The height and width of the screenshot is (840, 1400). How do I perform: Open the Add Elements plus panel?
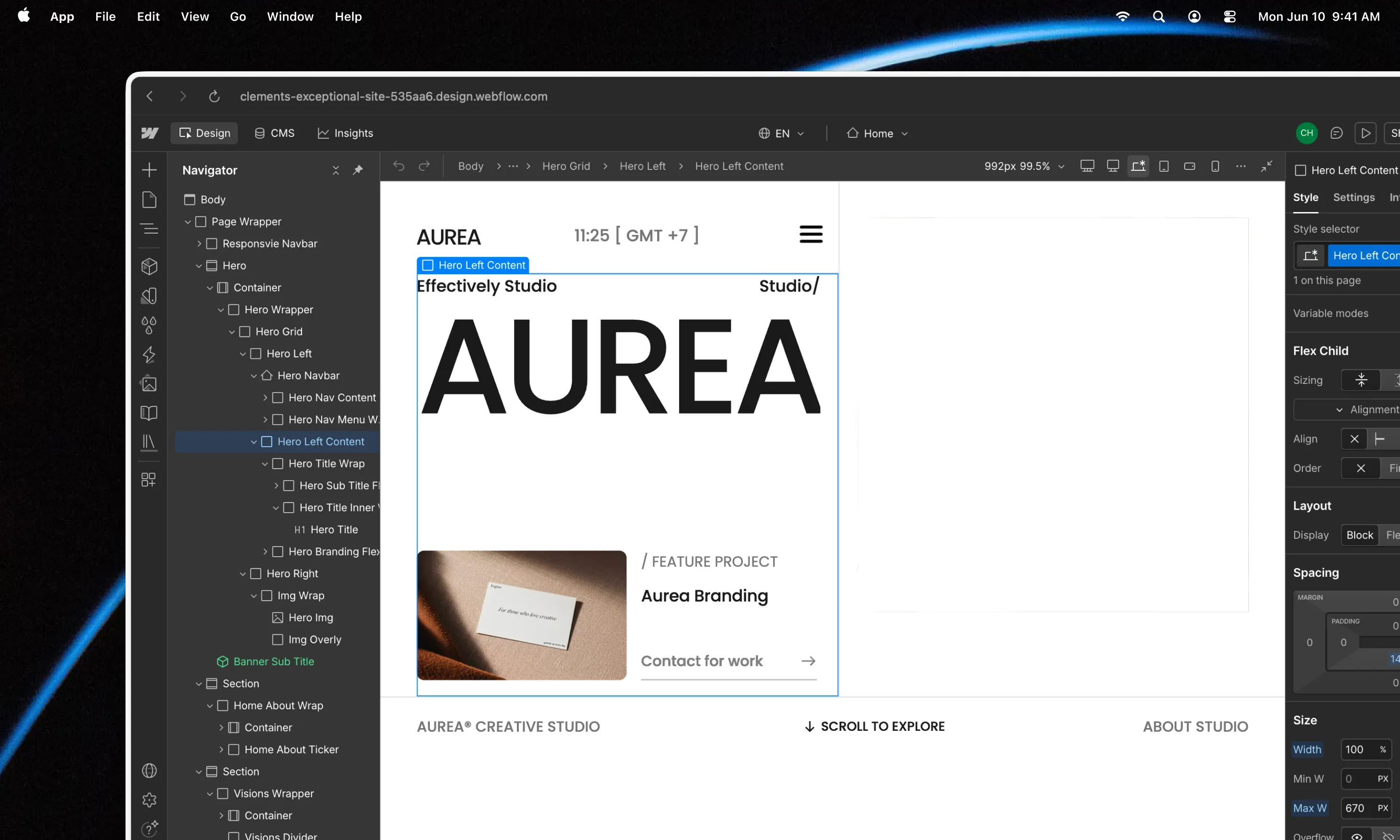[149, 170]
